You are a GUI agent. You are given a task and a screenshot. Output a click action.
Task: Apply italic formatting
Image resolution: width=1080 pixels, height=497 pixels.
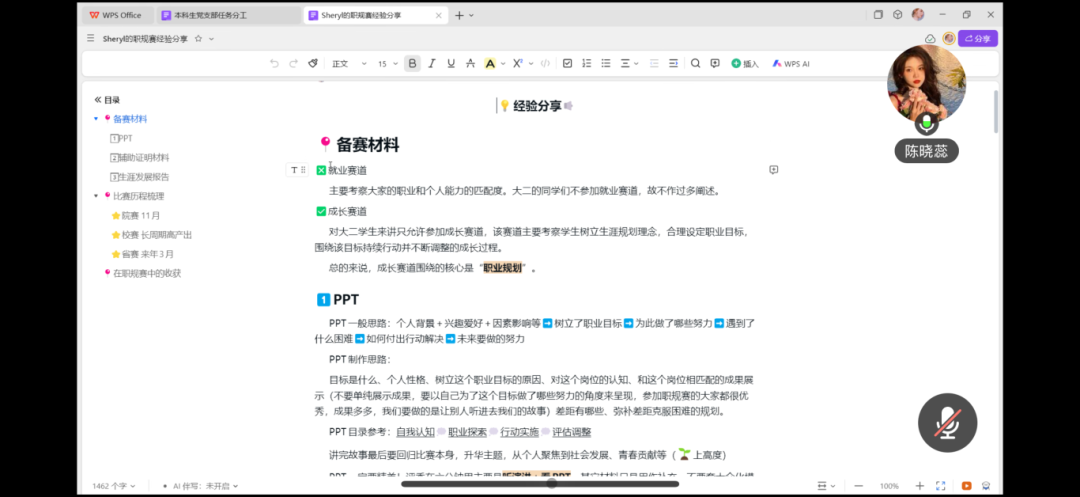pos(432,63)
